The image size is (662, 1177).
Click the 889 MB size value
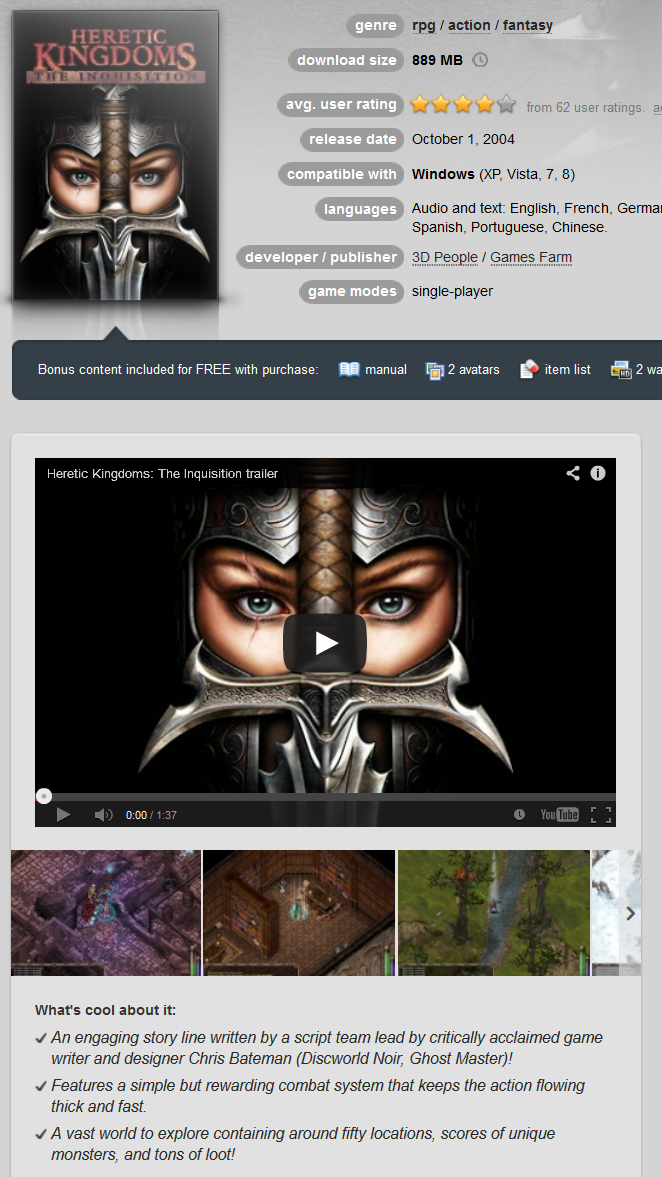coord(438,60)
